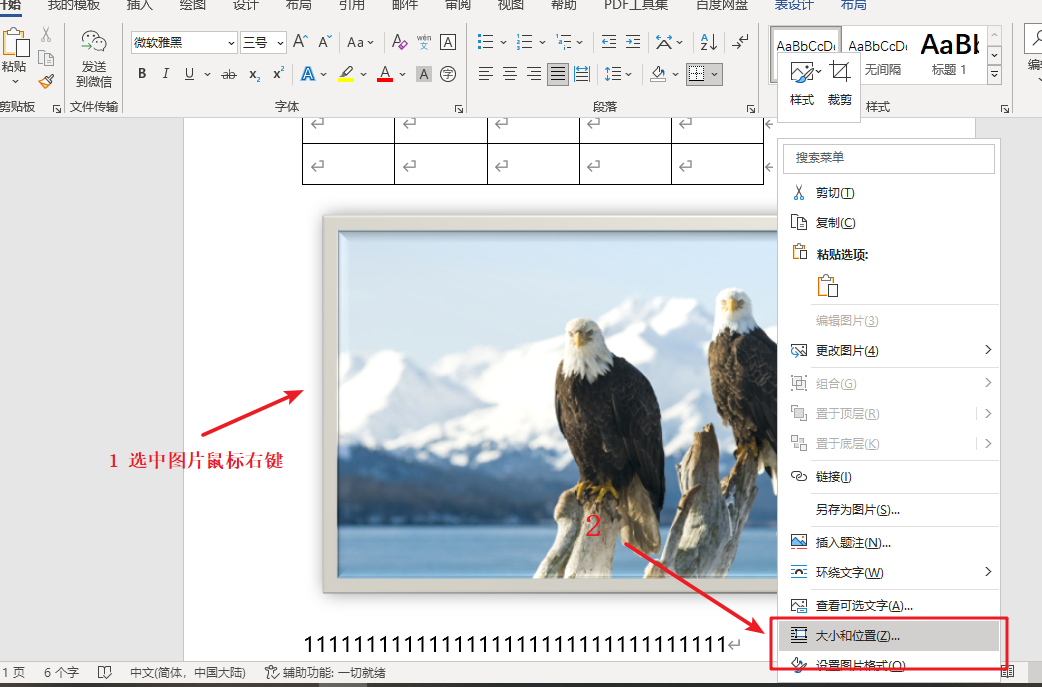Center align text
The image size is (1042, 687).
(510, 74)
